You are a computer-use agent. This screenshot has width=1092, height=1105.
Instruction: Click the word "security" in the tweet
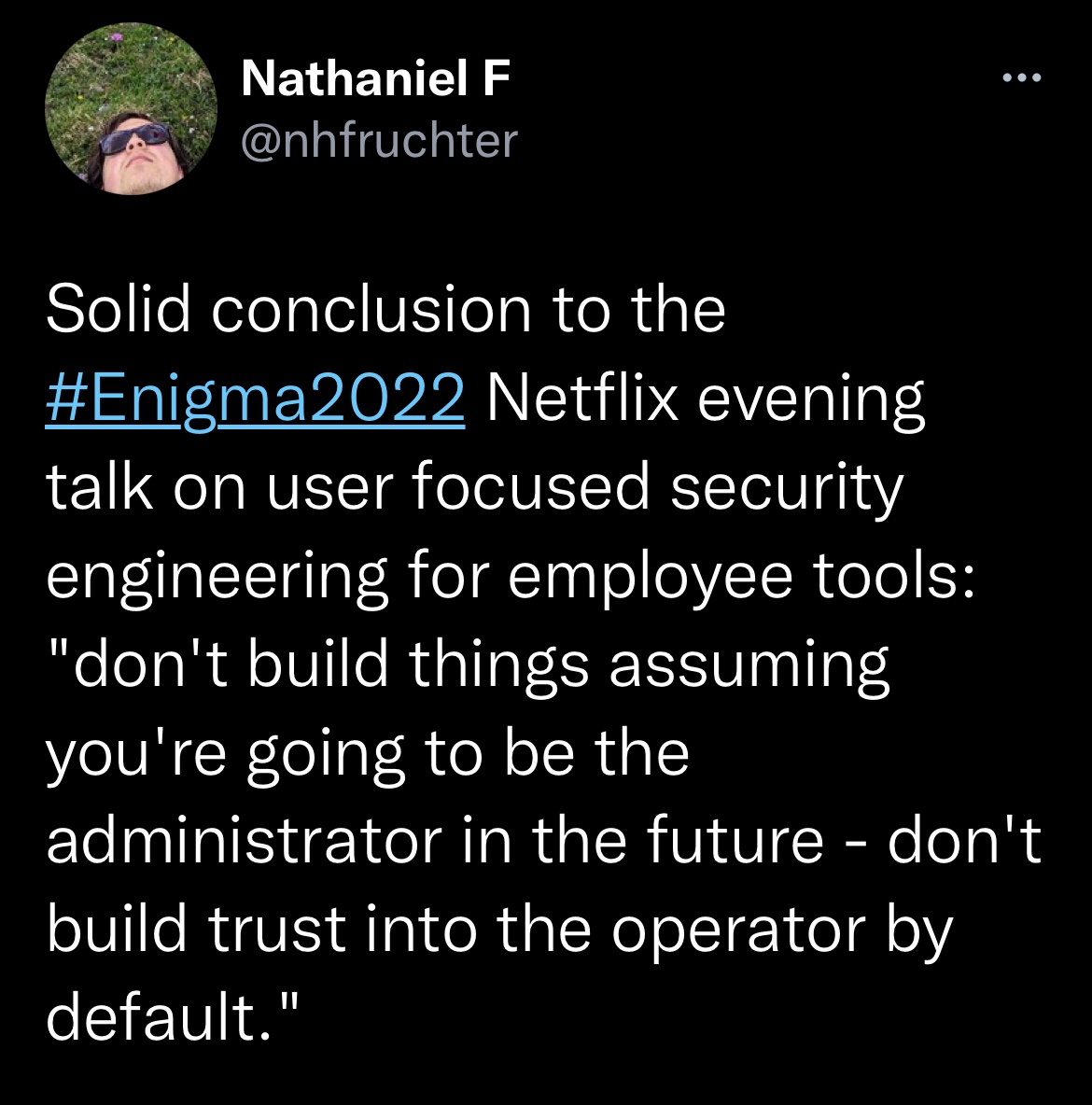click(787, 488)
